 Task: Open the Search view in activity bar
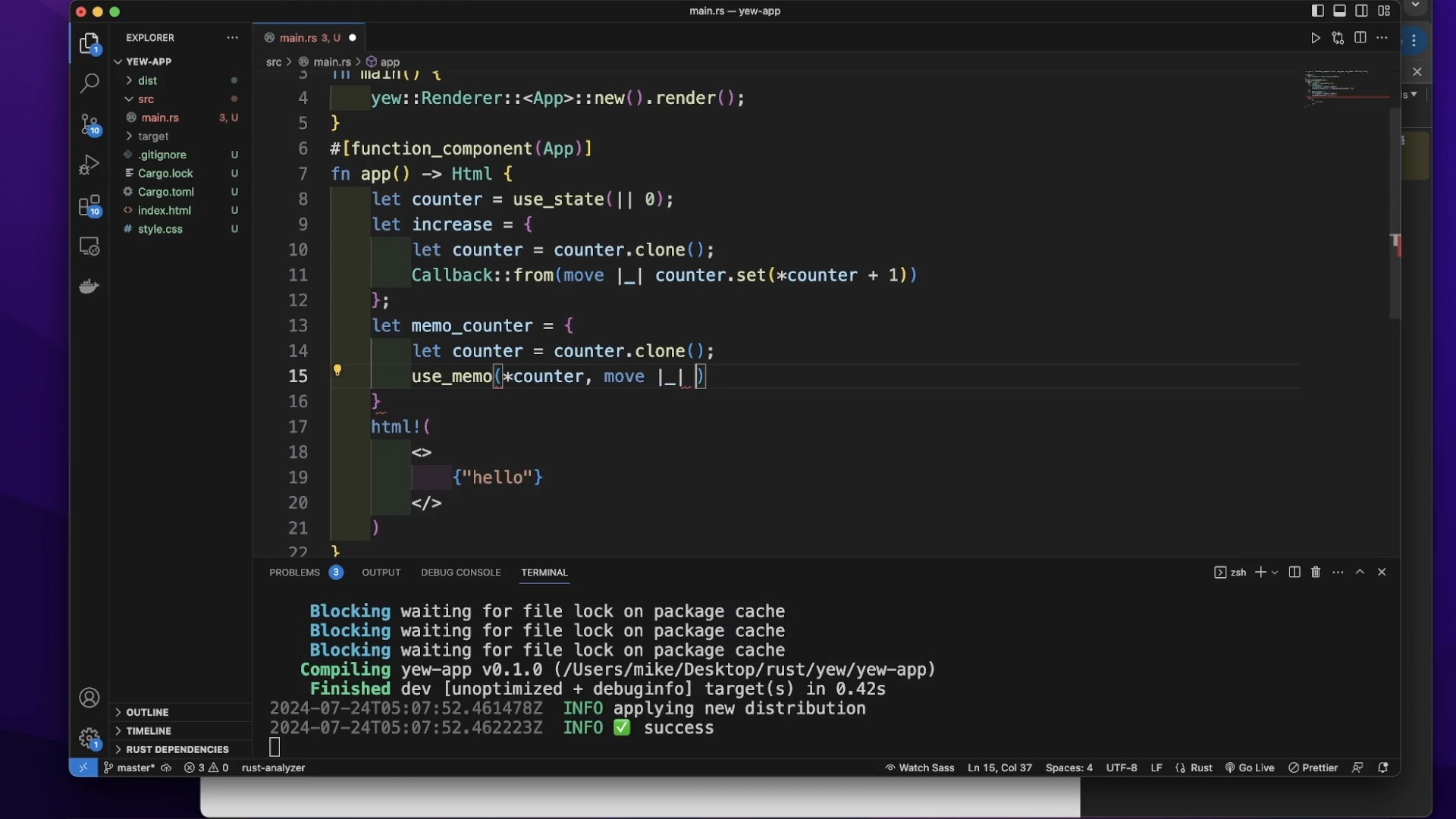[89, 83]
